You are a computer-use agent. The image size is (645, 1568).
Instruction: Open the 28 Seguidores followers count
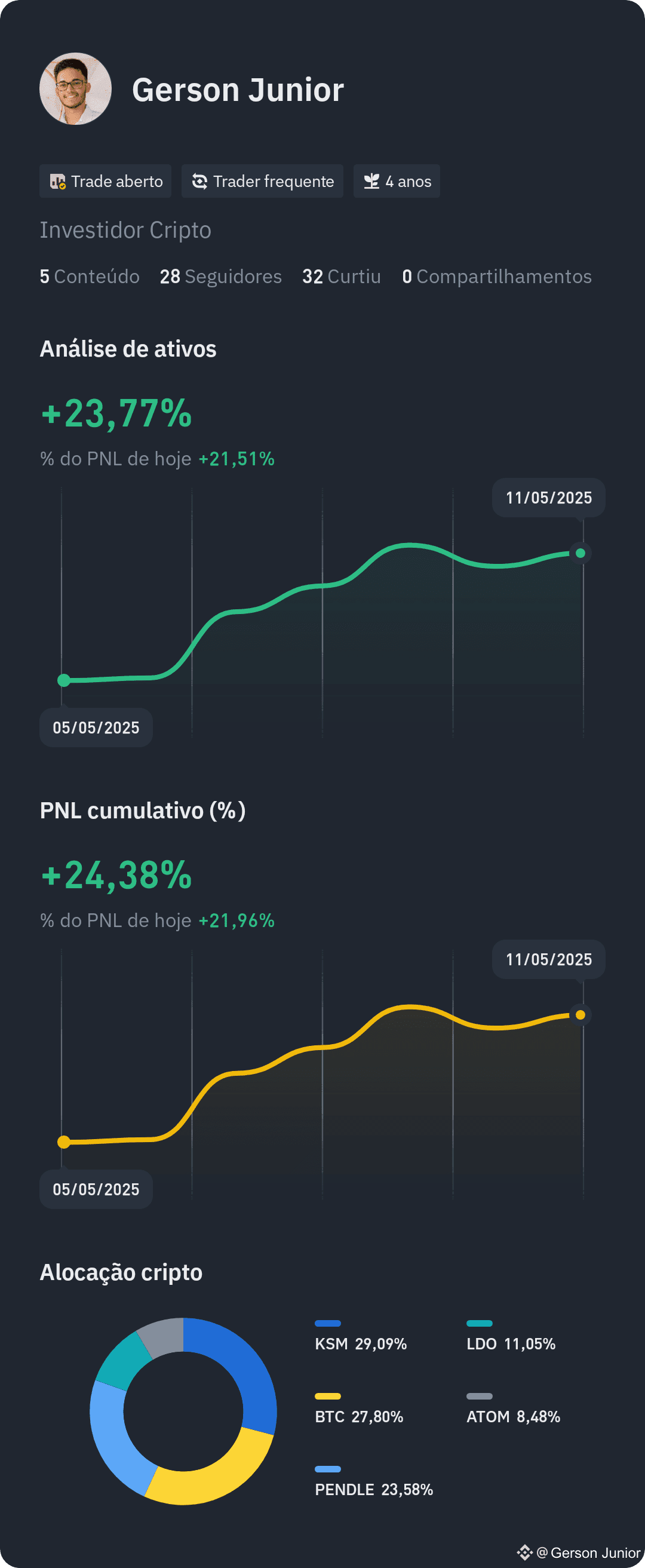[x=221, y=277]
